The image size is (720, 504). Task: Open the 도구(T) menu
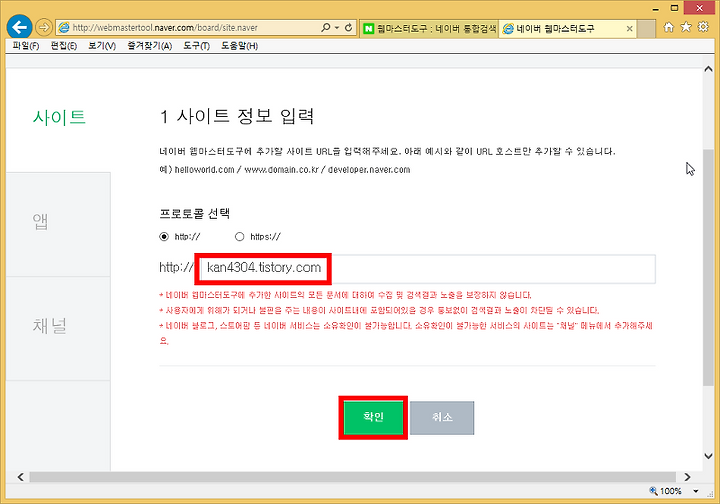click(196, 46)
